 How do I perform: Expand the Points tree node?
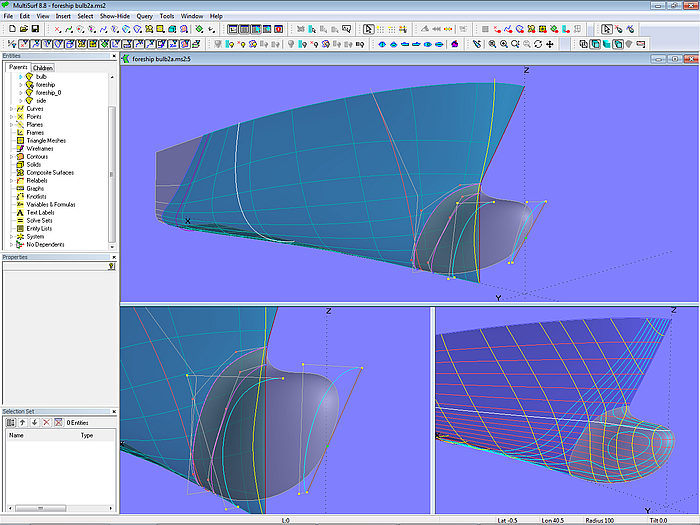click(x=12, y=116)
